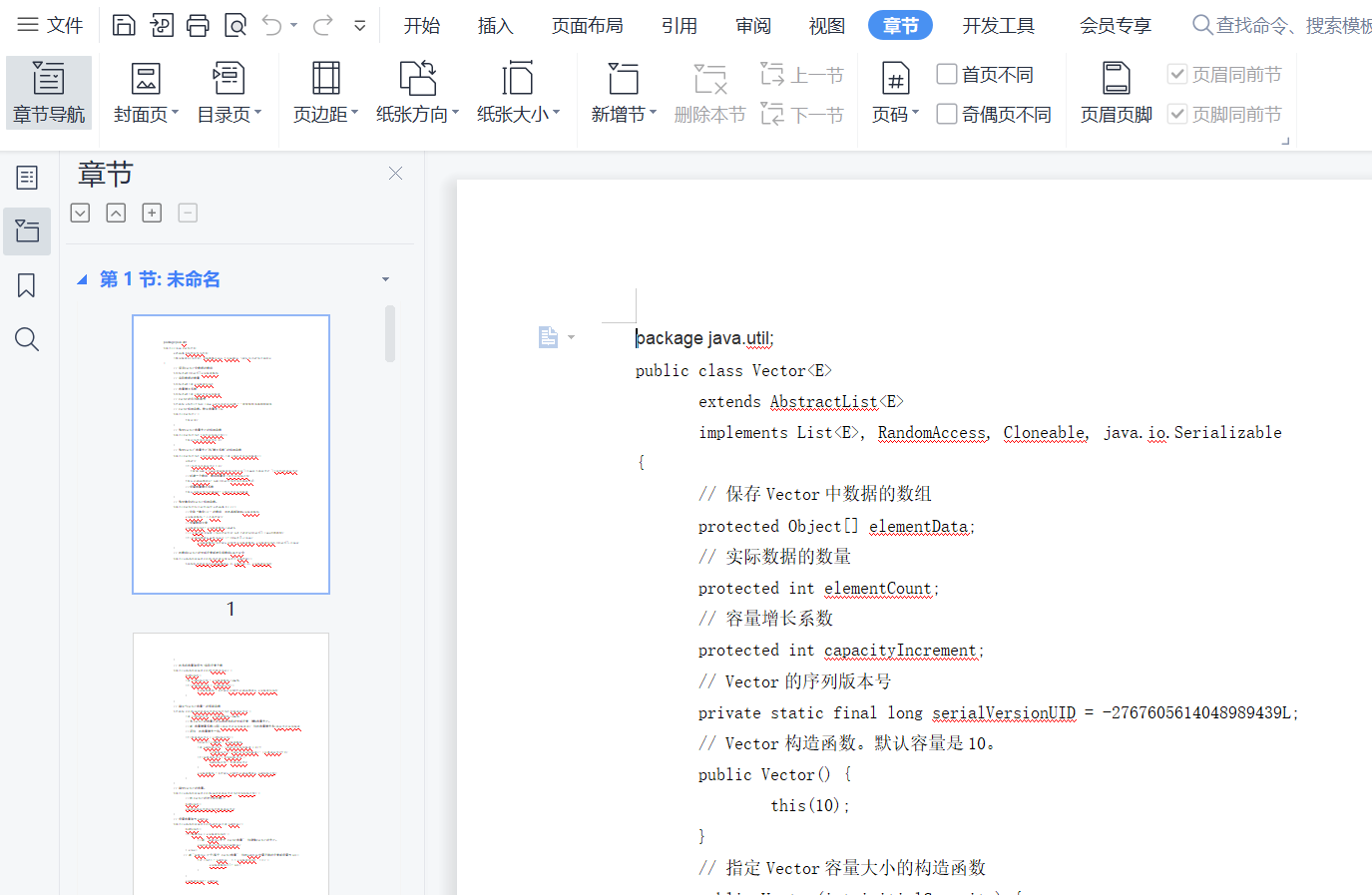Click the chapter panel vertical scrollbar
The image size is (1372, 895).
pos(390,334)
